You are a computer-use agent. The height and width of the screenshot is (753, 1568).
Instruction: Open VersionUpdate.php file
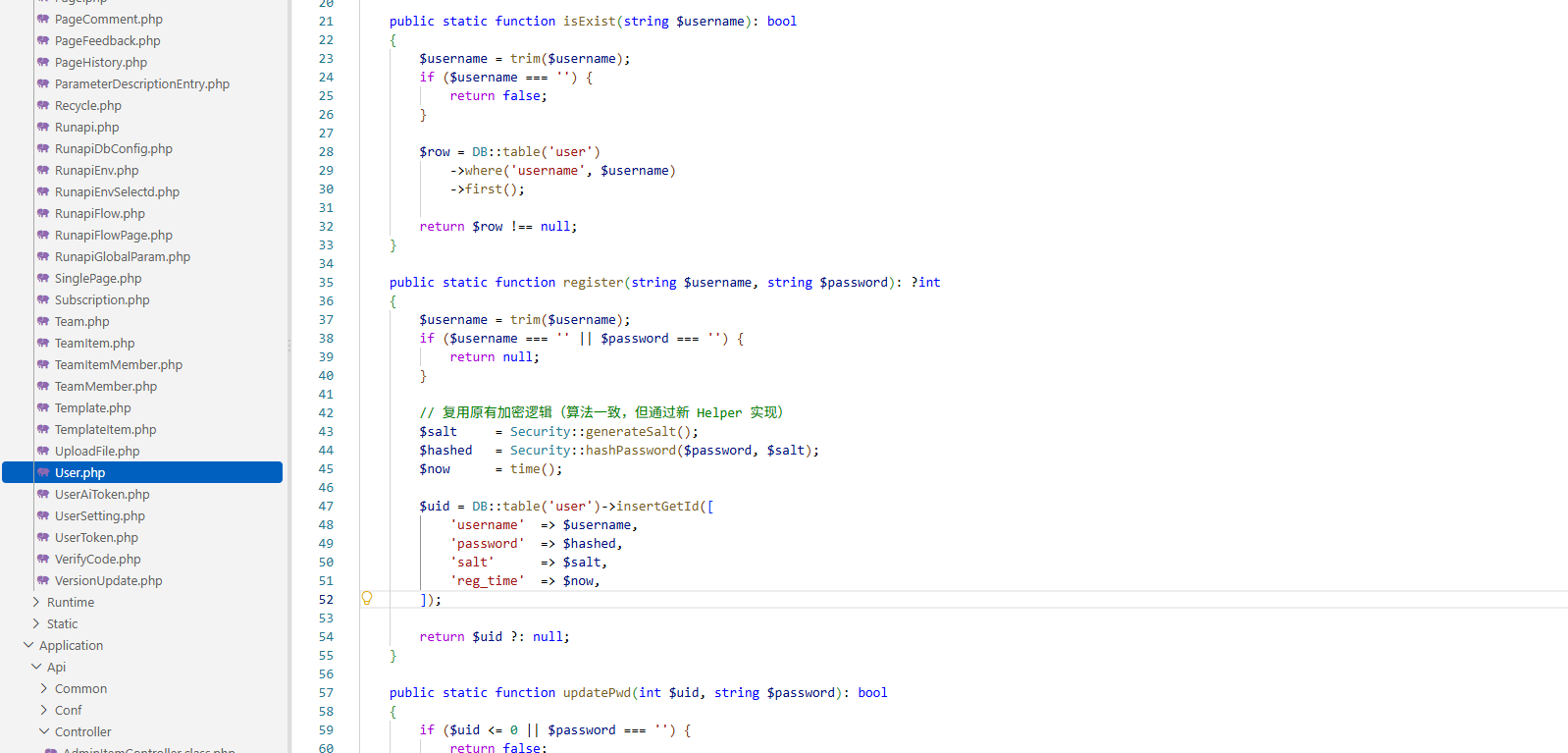pyautogui.click(x=109, y=580)
